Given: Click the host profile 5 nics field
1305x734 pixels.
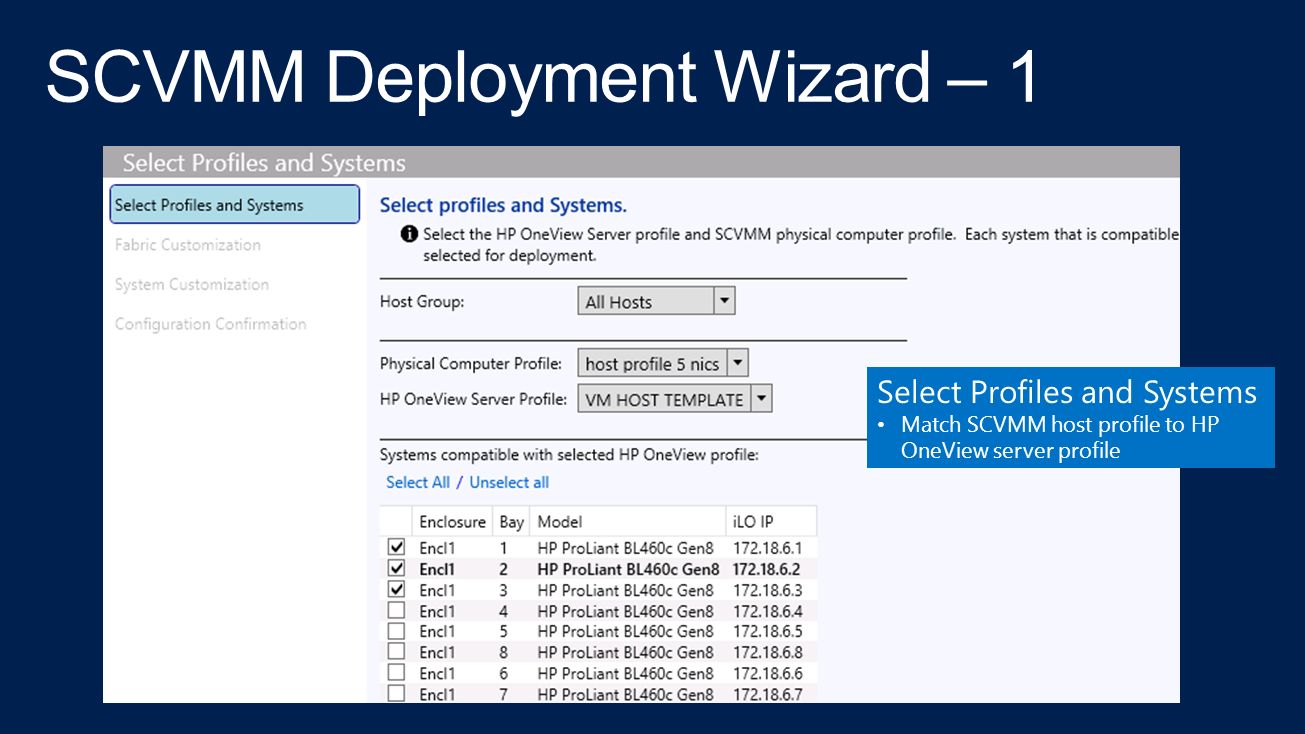Looking at the screenshot, I should click(x=663, y=363).
